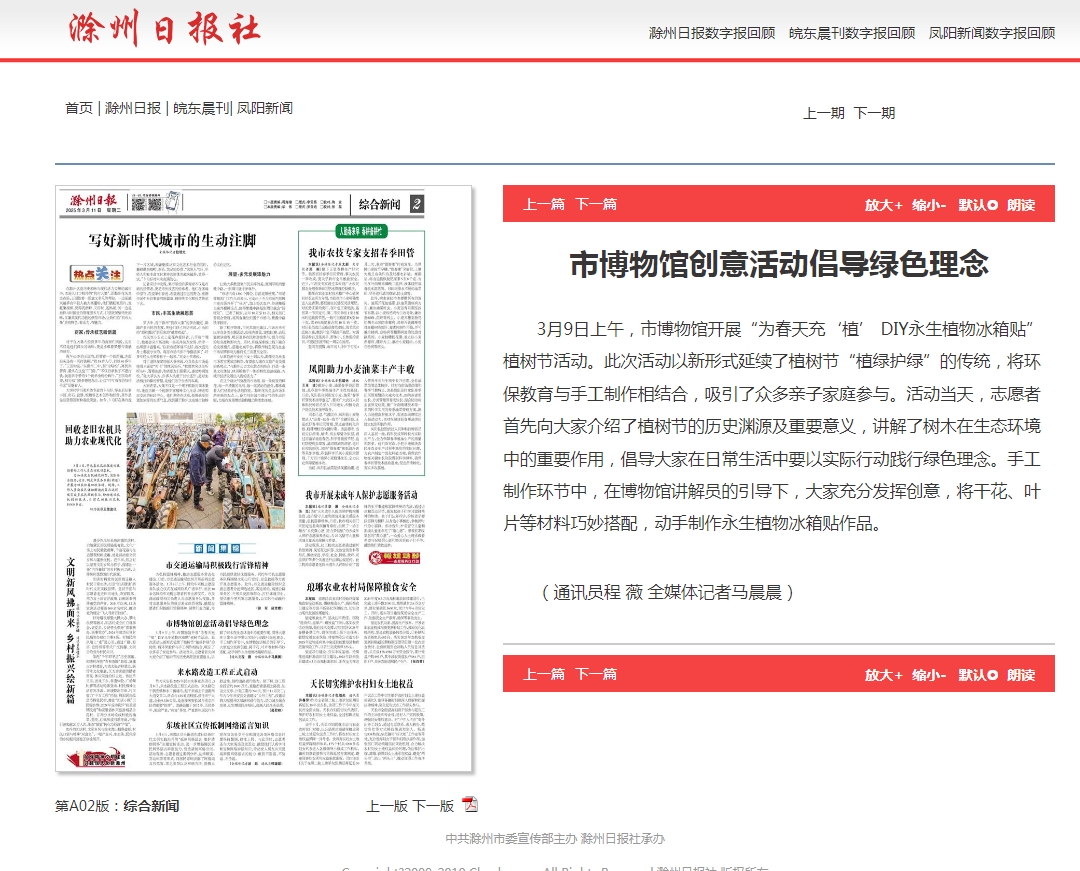The width and height of the screenshot is (1080, 871).
Task: Go to next page 下一版
Action: 433,805
